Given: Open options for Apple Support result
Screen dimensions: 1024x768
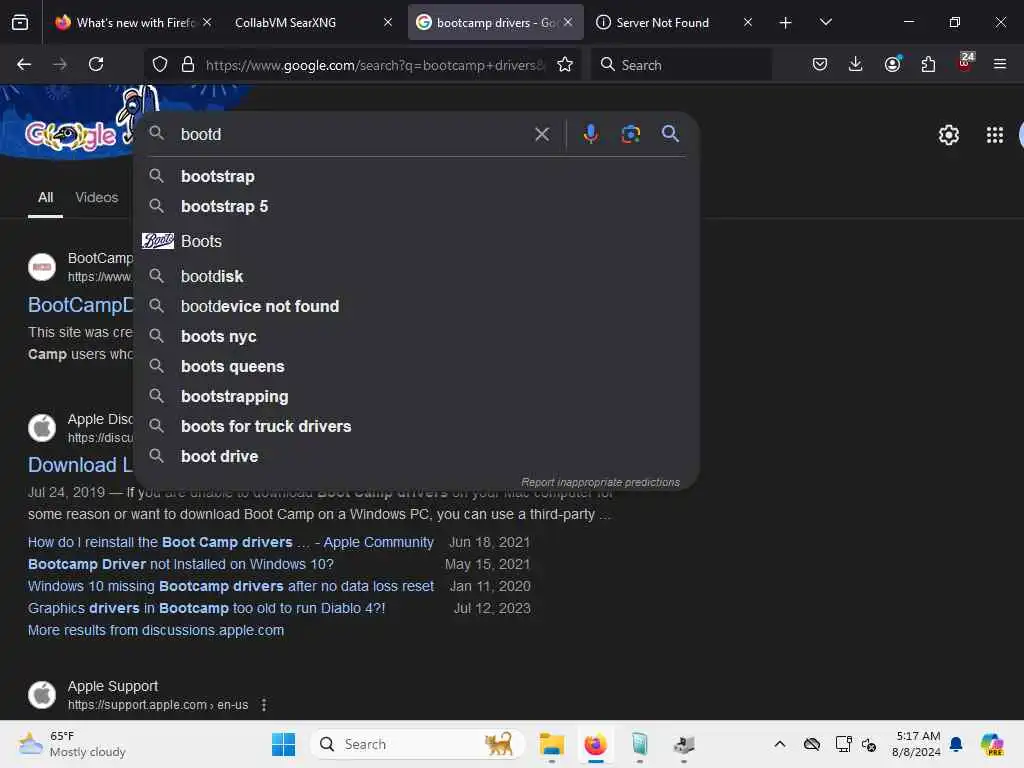Looking at the screenshot, I should click(264, 705).
